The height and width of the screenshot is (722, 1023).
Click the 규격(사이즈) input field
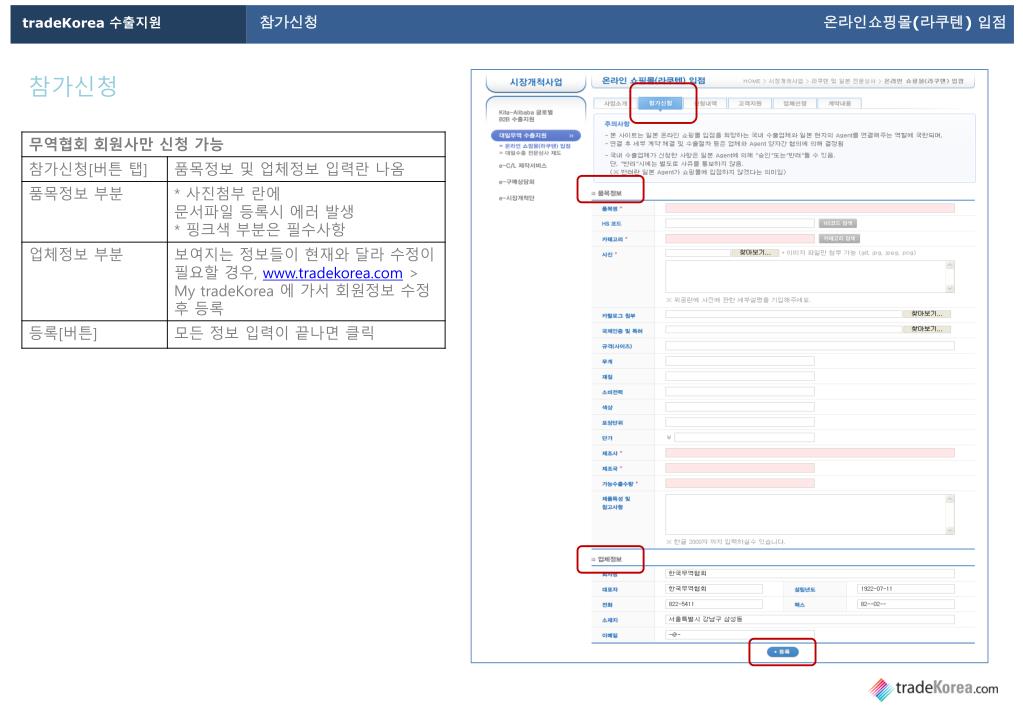point(810,346)
